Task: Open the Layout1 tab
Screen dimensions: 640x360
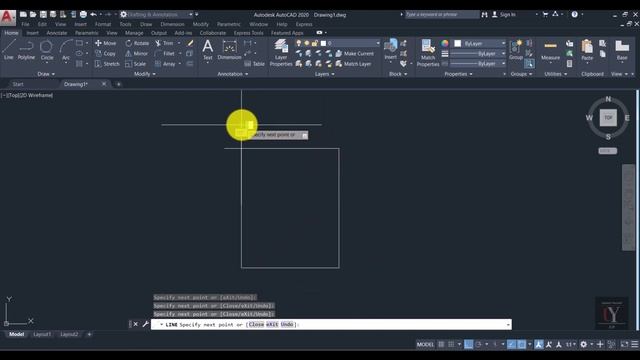Action: (42, 334)
